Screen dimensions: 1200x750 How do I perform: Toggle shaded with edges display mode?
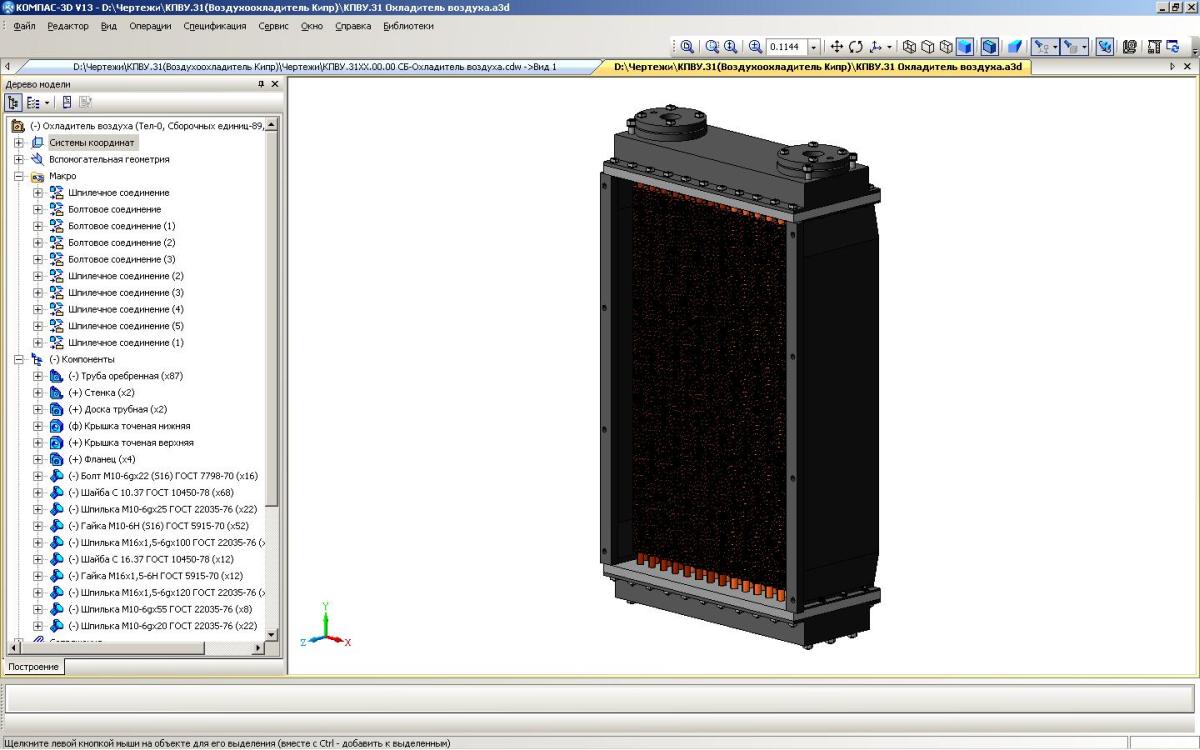(989, 47)
